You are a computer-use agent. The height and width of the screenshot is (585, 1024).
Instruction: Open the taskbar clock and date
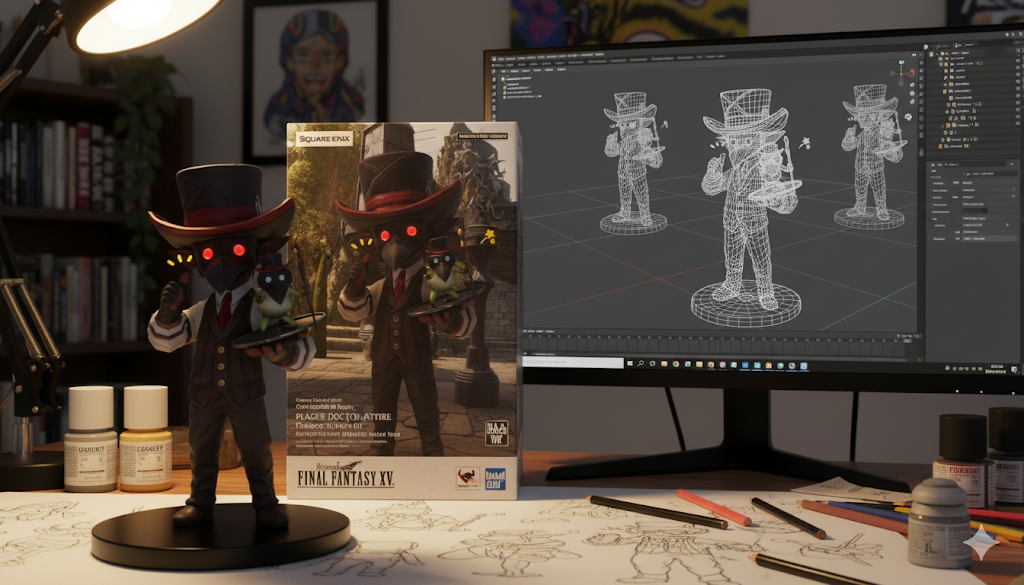[996, 369]
